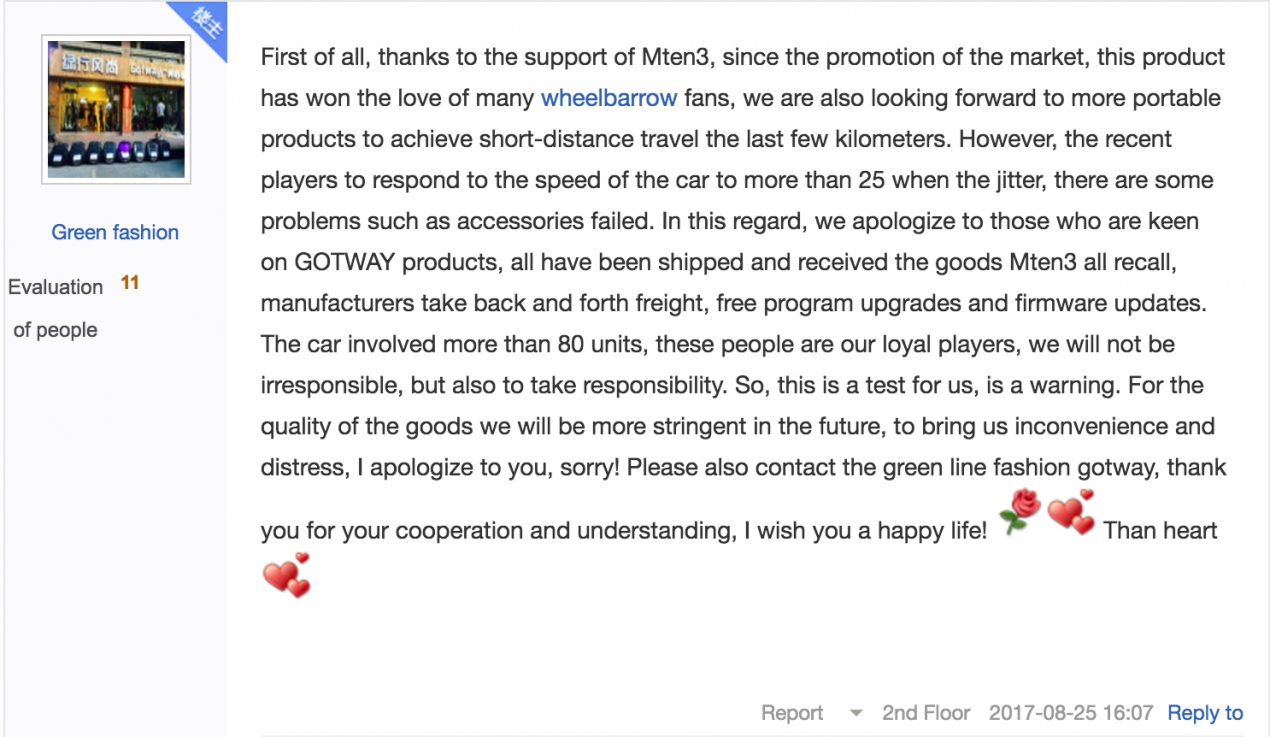Follow the blue "wheelbarrow" keyword link

(x=609, y=98)
